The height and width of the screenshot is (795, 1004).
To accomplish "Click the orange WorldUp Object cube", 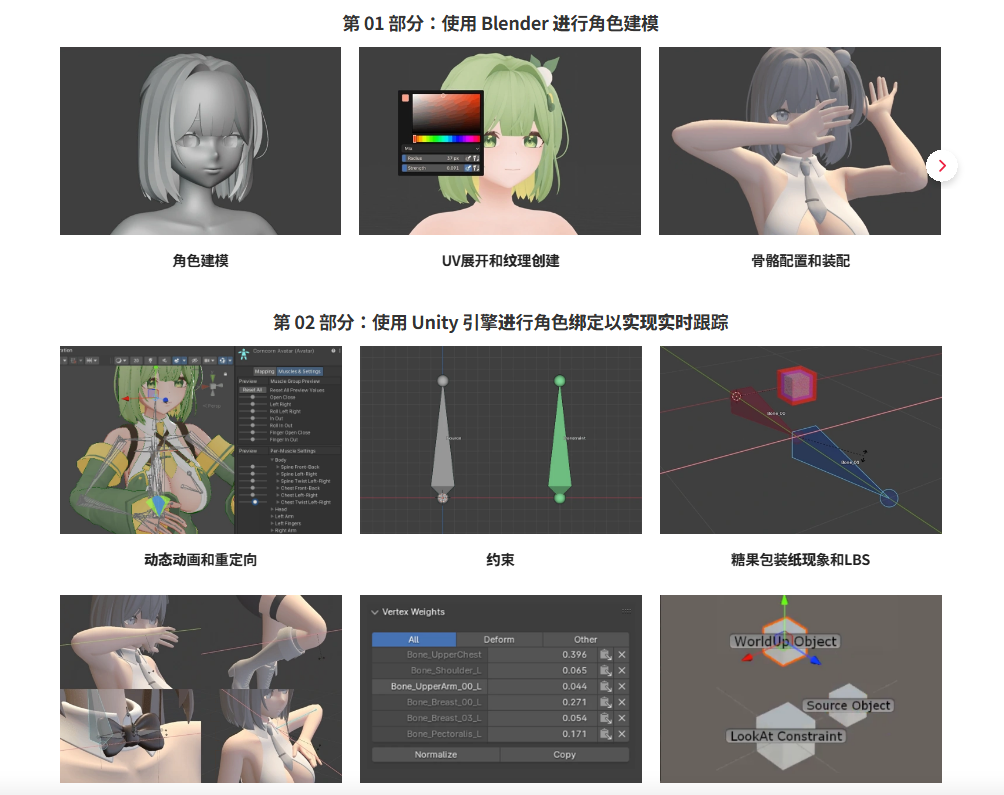I will coord(785,641).
